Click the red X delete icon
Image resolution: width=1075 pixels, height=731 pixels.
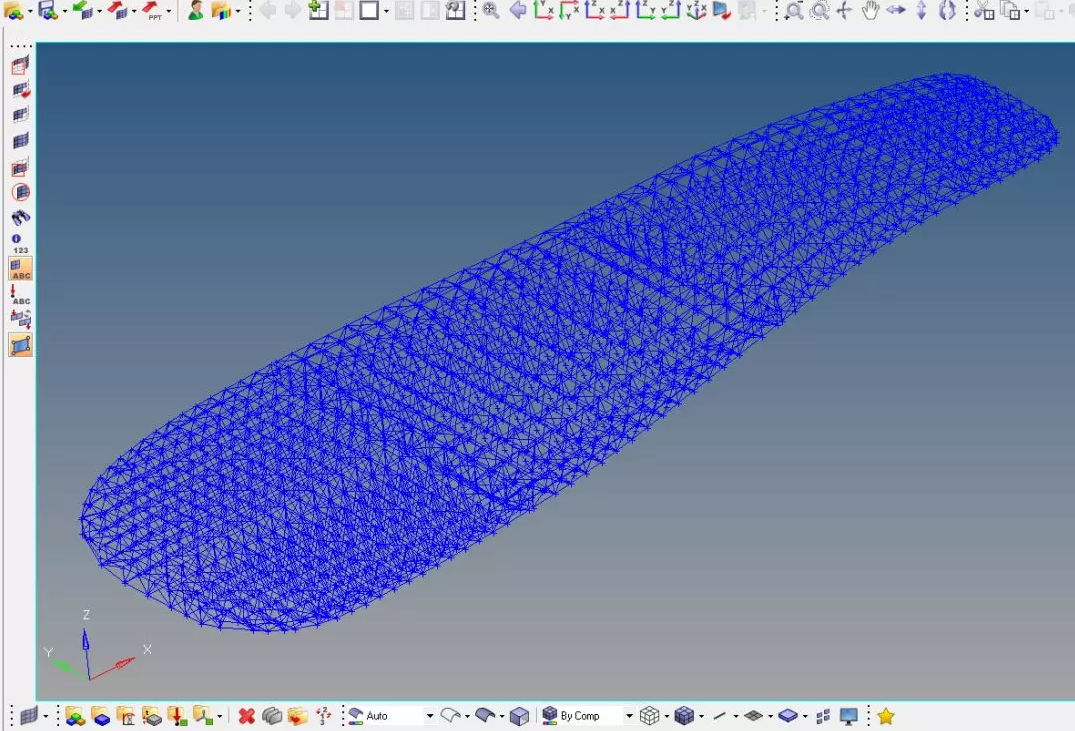pos(246,716)
